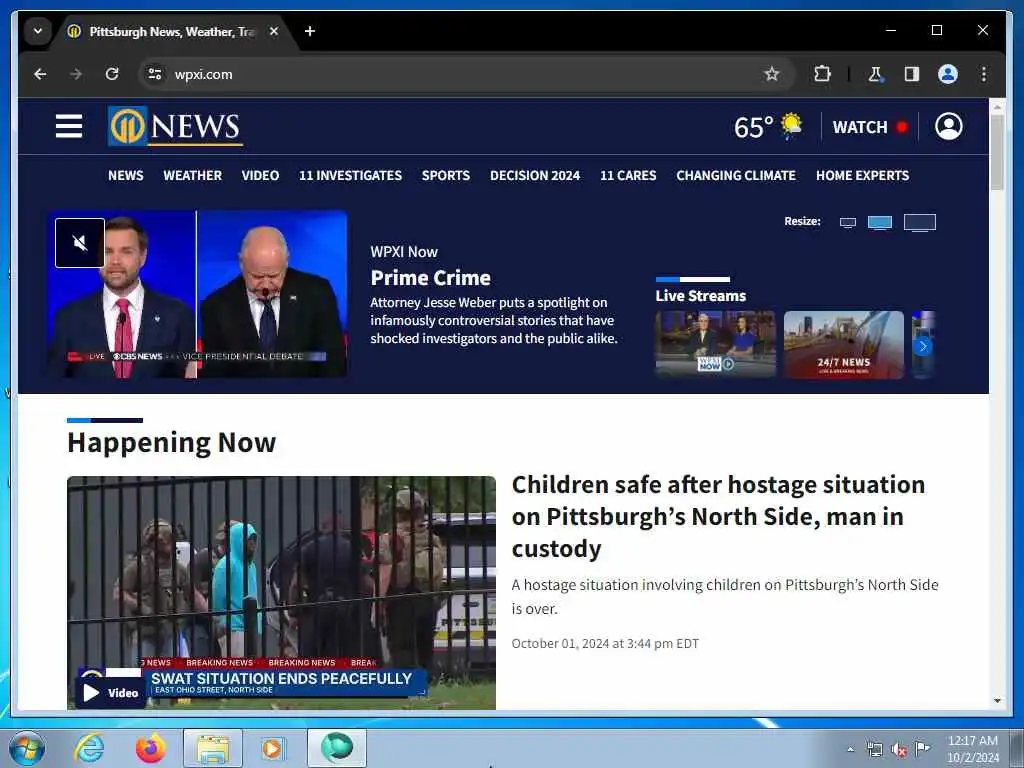Open the DECISION 2024 section
The height and width of the screenshot is (768, 1024).
[535, 176]
